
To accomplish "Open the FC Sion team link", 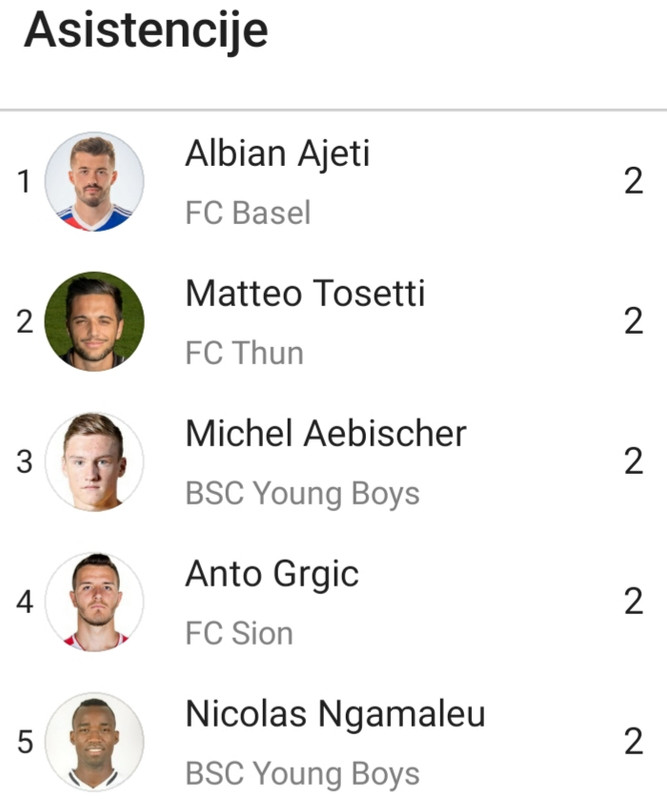I will tap(239, 633).
